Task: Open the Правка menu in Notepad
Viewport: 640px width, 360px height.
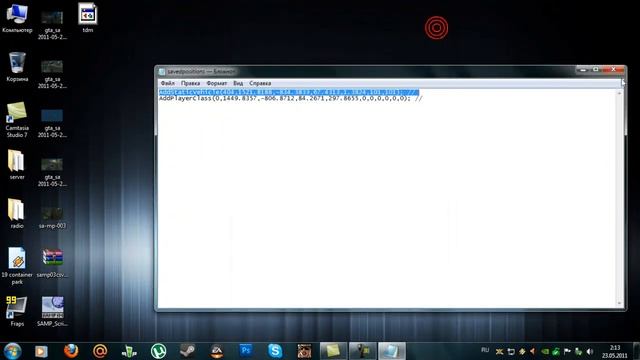Action: click(190, 83)
